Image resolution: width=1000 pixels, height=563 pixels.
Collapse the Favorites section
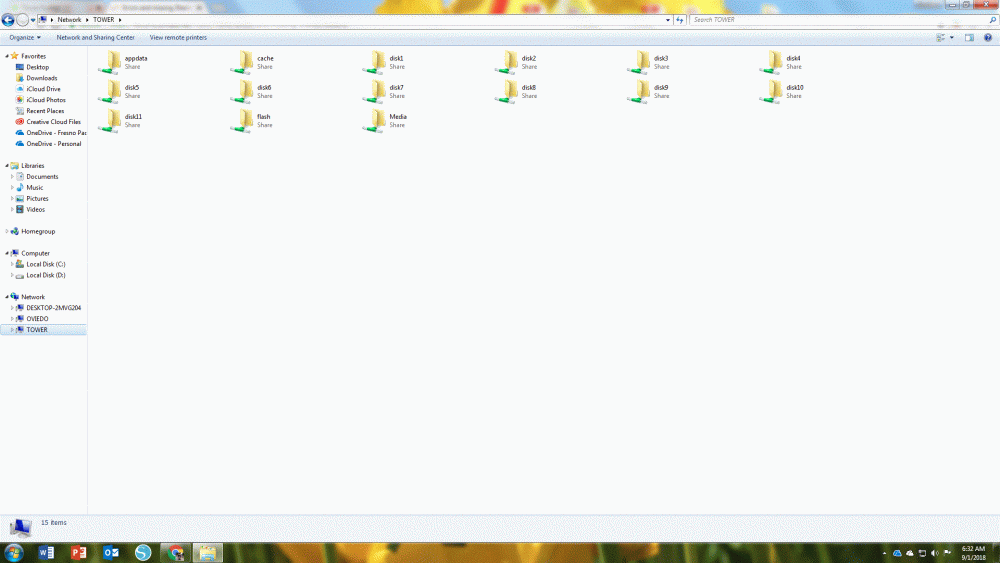7,56
